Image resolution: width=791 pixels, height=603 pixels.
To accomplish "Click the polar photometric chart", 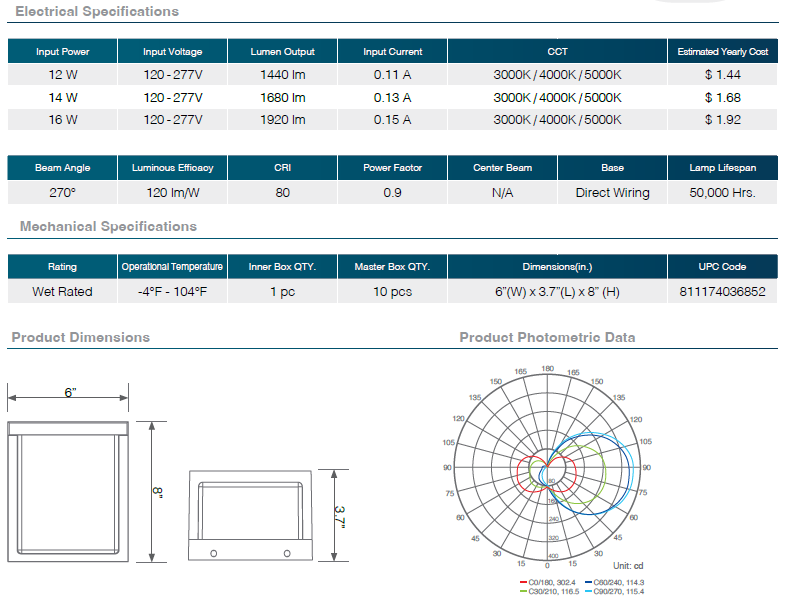I will (547, 467).
